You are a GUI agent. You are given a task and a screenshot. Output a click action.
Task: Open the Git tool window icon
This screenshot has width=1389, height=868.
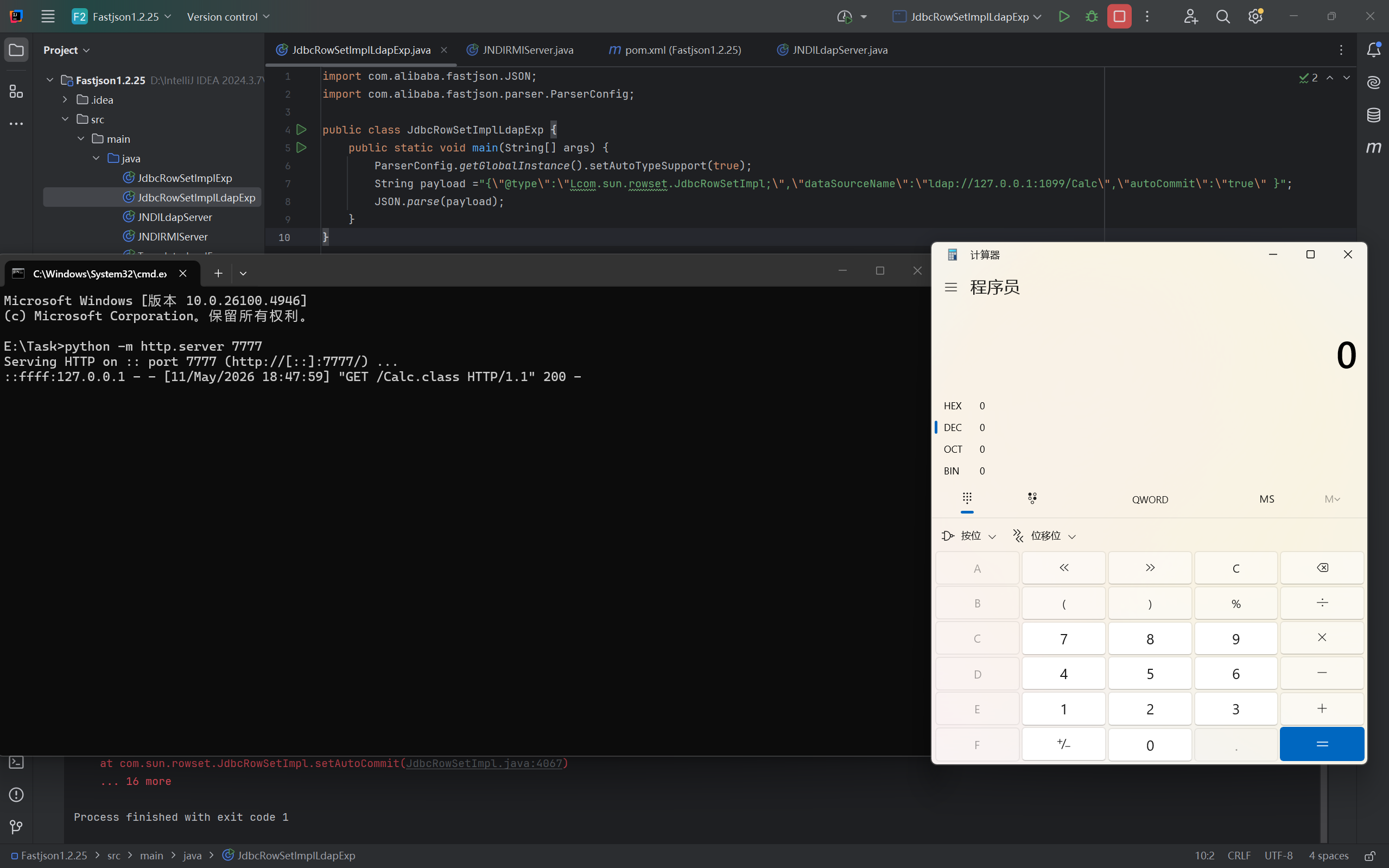[x=16, y=827]
